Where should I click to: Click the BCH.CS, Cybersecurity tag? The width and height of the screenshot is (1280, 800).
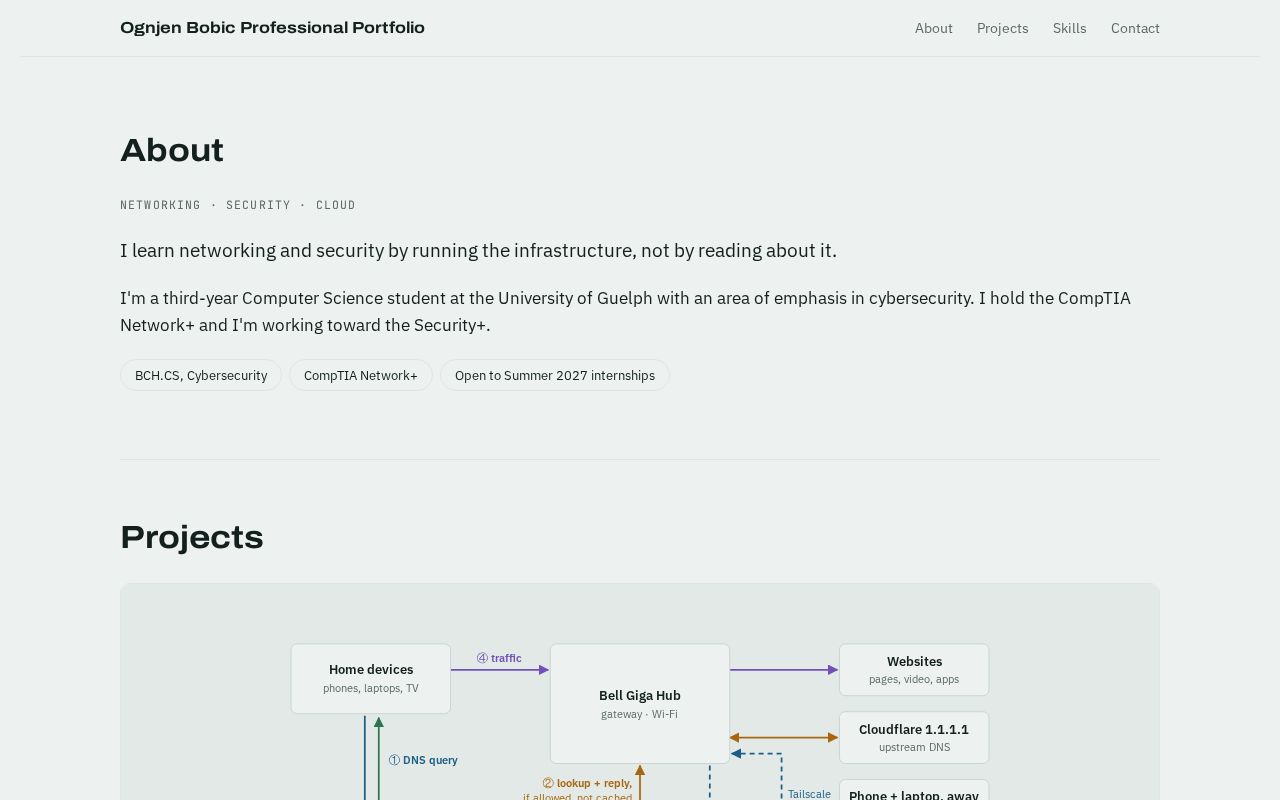pos(201,375)
